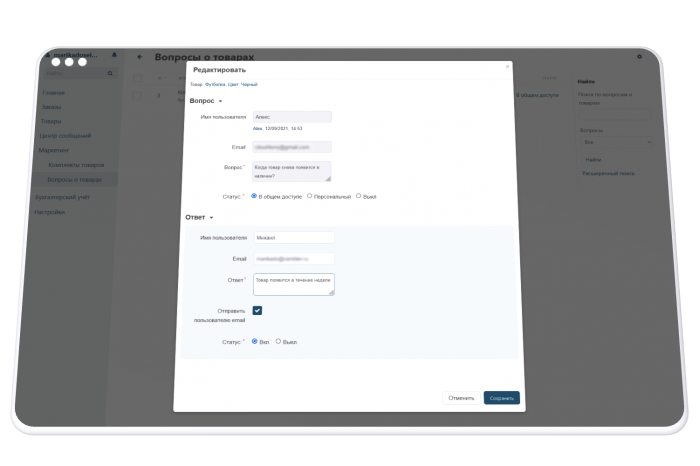Select Вкл status for the answer

click(254, 341)
